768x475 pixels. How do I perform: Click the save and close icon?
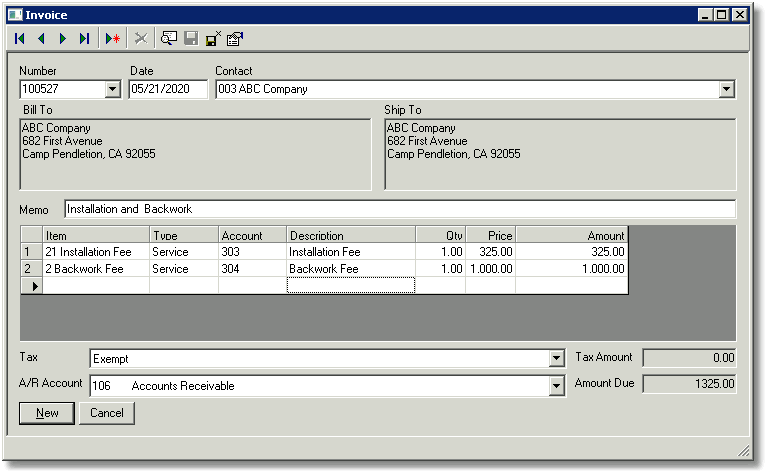coord(213,38)
